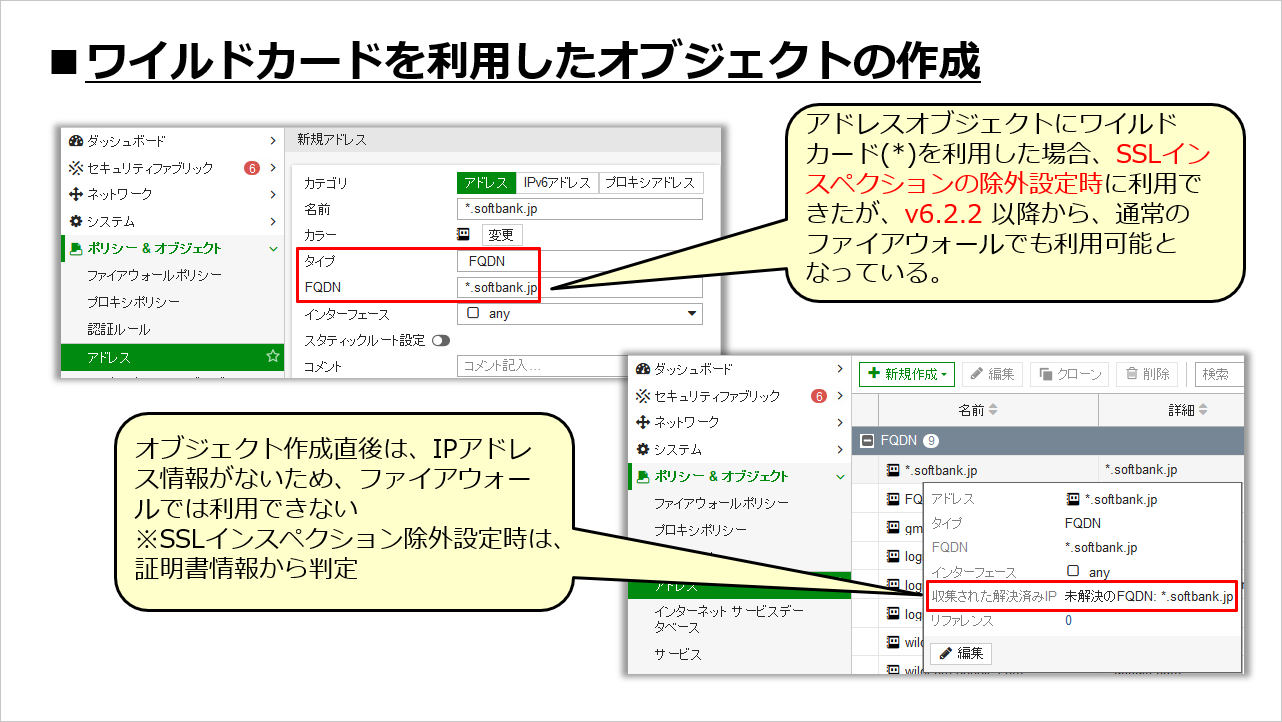Toggle the スタティックルート設定 switch

tap(440, 340)
